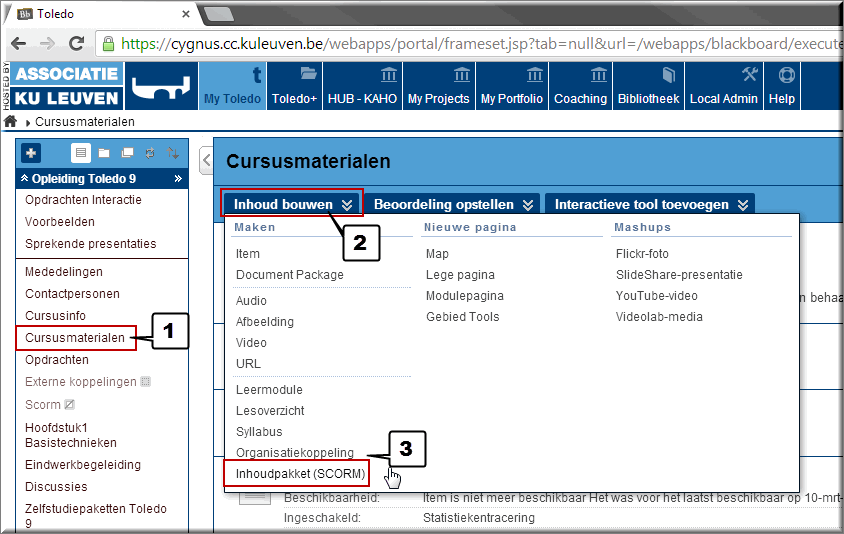The height and width of the screenshot is (534, 844).
Task: Click the detach course menu window icon
Action: [x=127, y=153]
